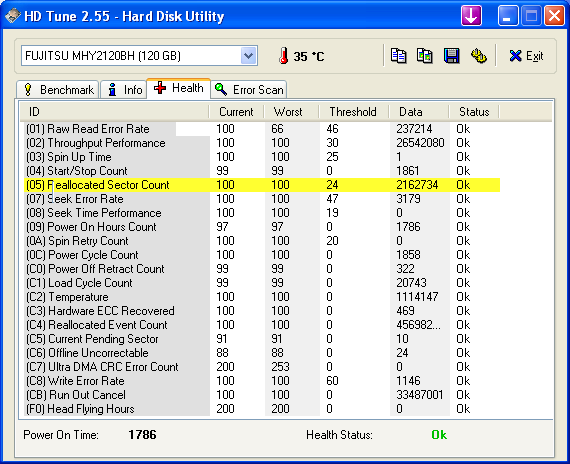
Task: Click the copy text to clipboard icon
Action: click(398, 56)
